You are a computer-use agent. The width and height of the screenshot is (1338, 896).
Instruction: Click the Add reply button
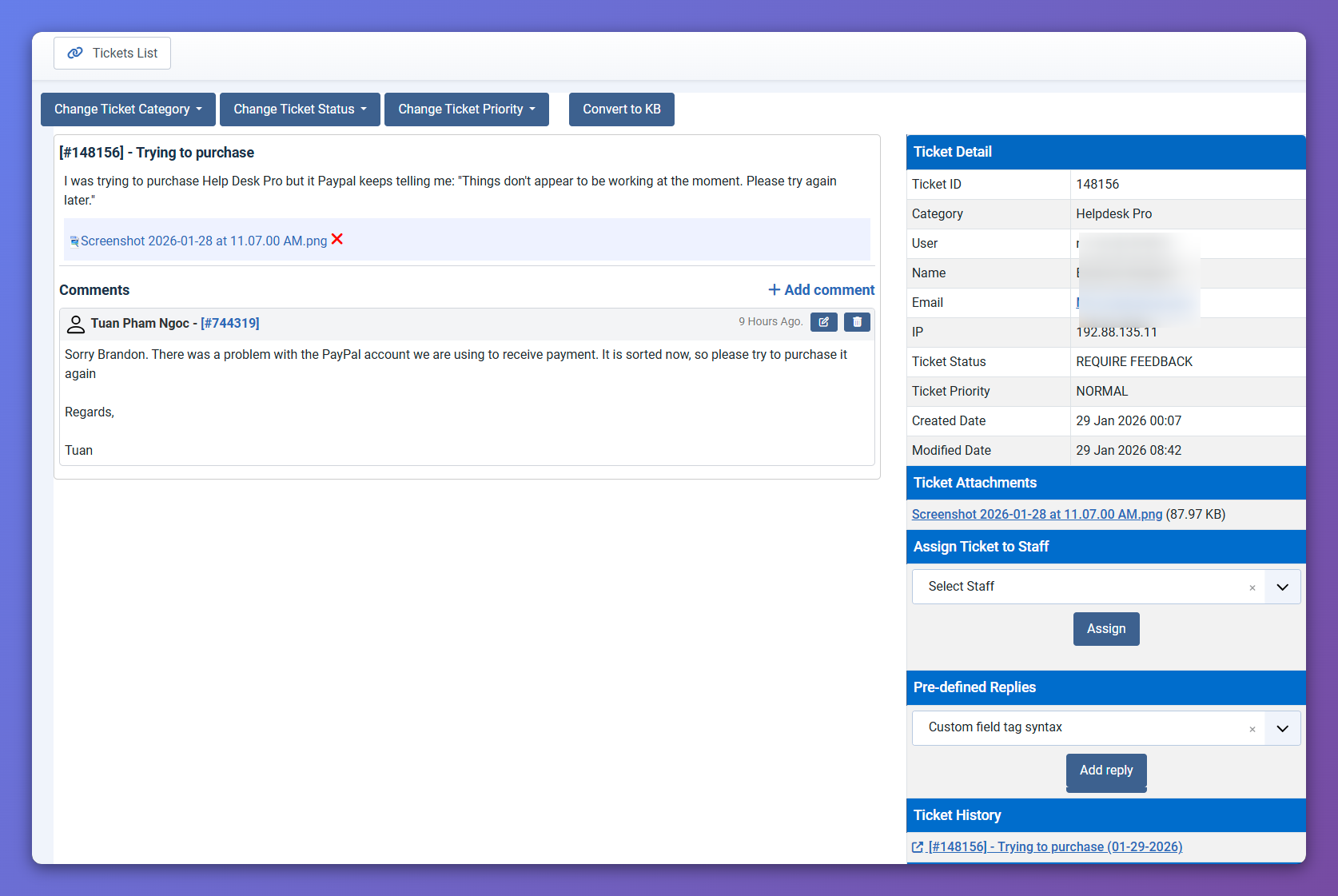pyautogui.click(x=1105, y=771)
